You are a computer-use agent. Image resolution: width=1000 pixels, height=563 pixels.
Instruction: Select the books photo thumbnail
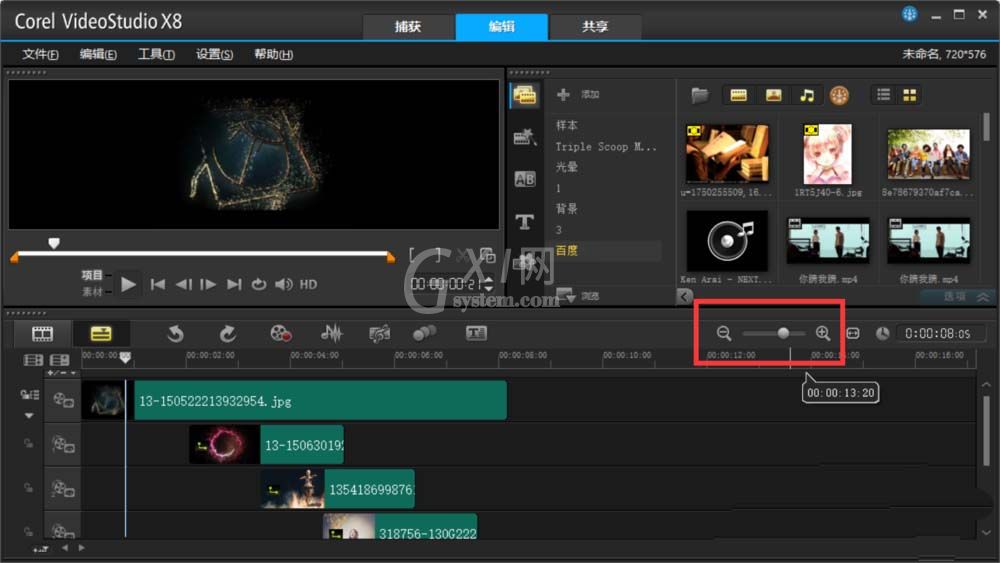[727, 154]
